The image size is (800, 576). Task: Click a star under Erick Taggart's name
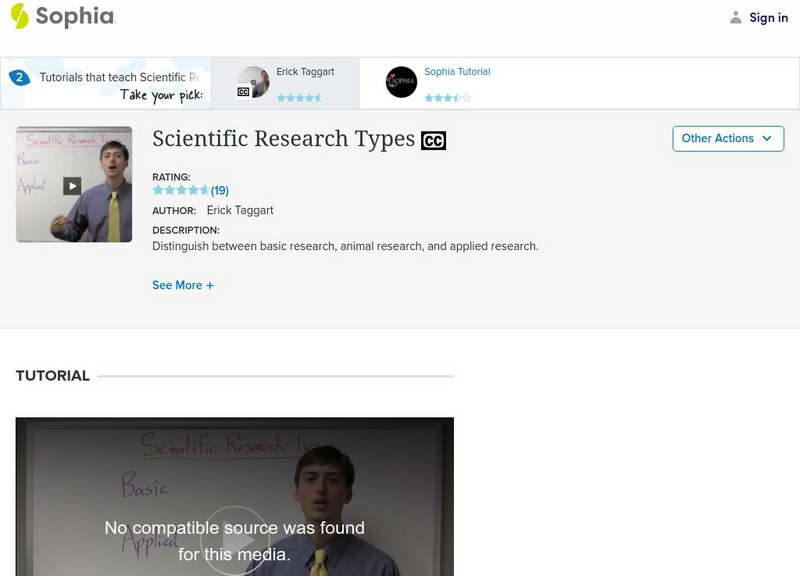pos(300,97)
